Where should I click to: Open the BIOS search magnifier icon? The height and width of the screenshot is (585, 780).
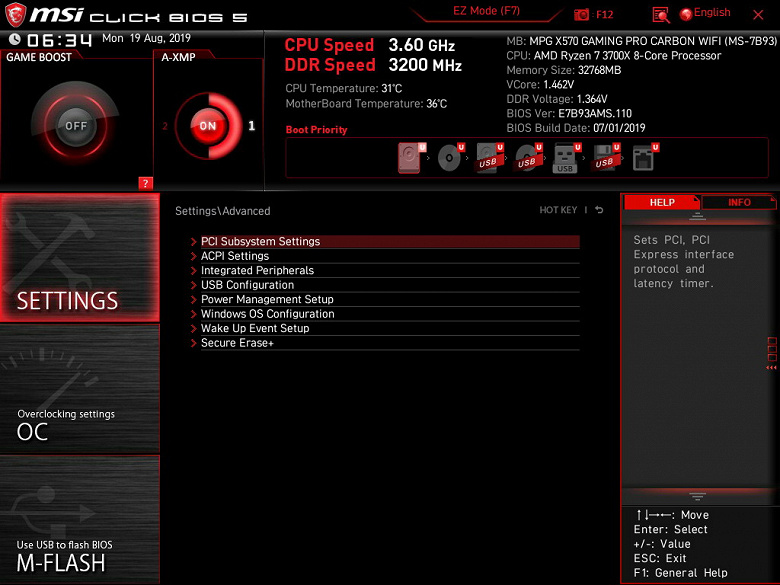pos(661,15)
